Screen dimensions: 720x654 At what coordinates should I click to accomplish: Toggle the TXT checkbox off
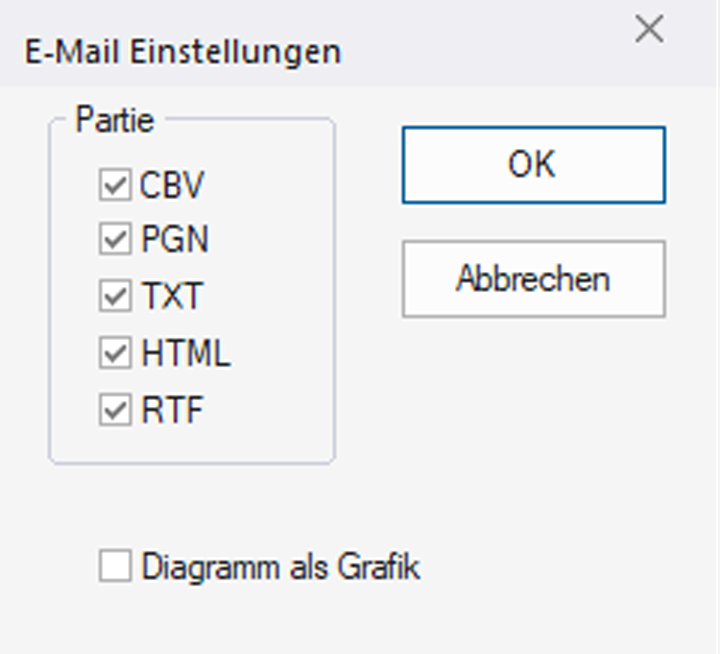[x=115, y=297]
